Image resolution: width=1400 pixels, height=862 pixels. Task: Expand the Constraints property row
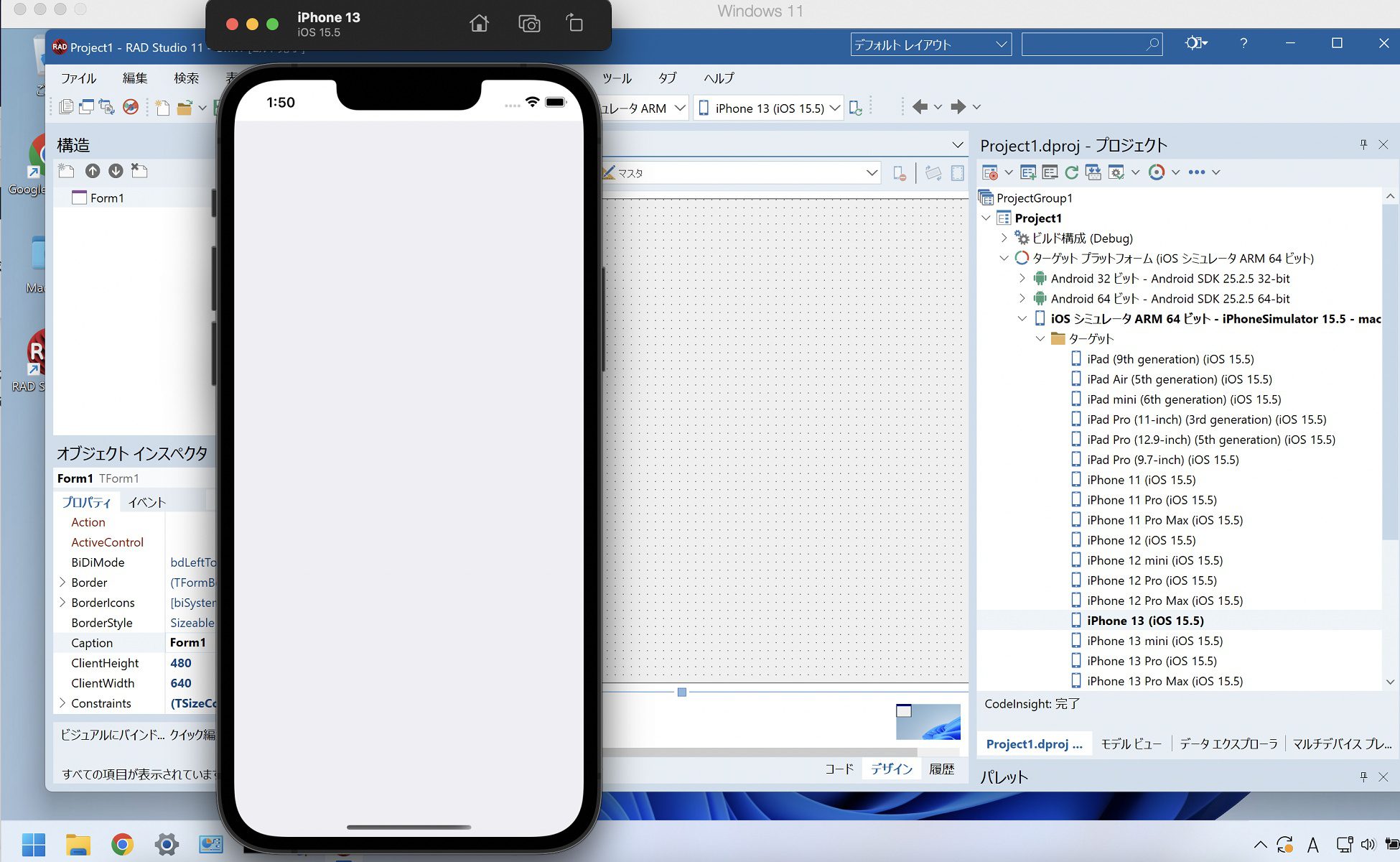(62, 703)
